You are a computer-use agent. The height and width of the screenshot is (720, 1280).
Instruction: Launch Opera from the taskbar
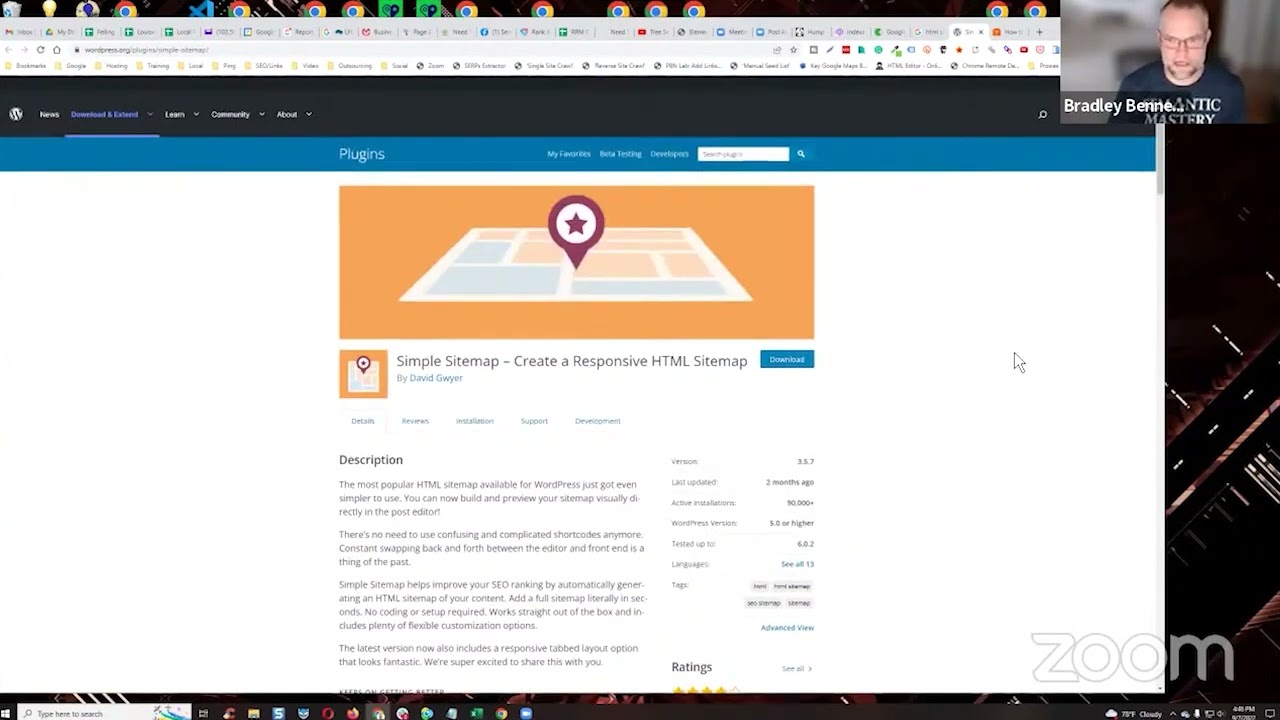328,713
